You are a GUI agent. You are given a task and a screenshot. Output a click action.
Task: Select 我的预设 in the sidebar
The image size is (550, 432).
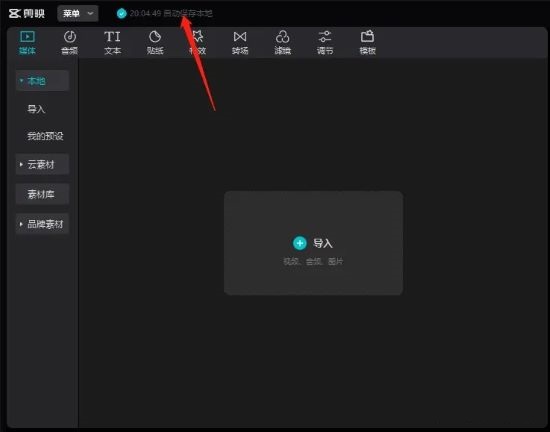[45, 136]
